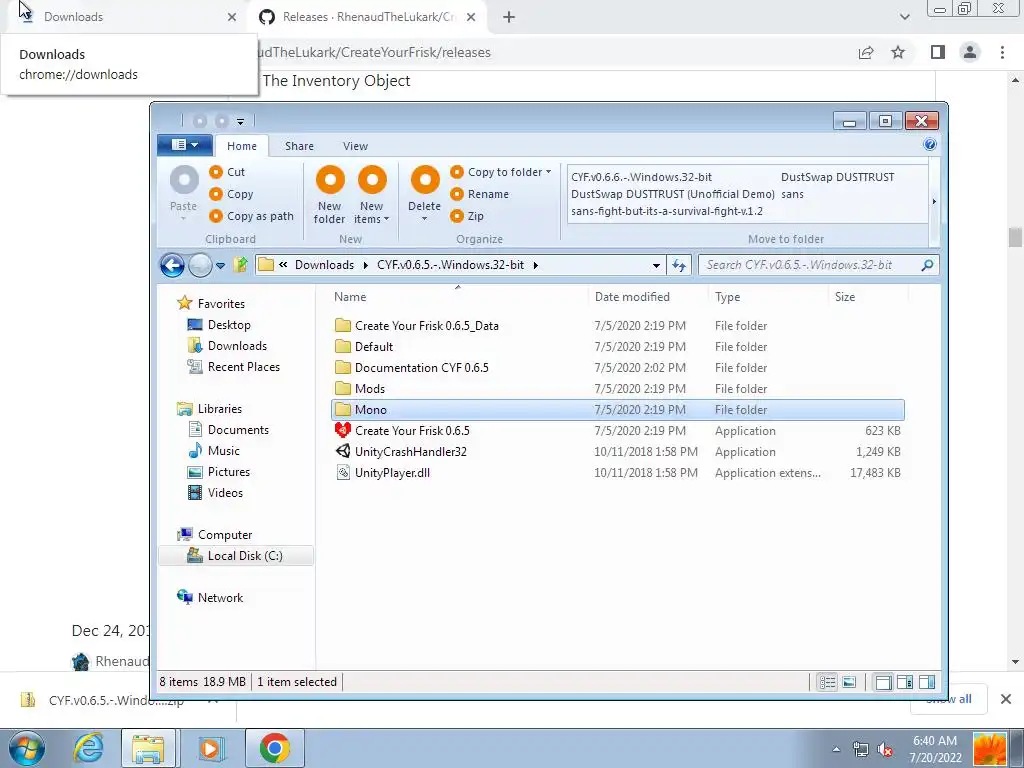The image size is (1024, 768).
Task: Click the search magnifier icon
Action: [927, 265]
